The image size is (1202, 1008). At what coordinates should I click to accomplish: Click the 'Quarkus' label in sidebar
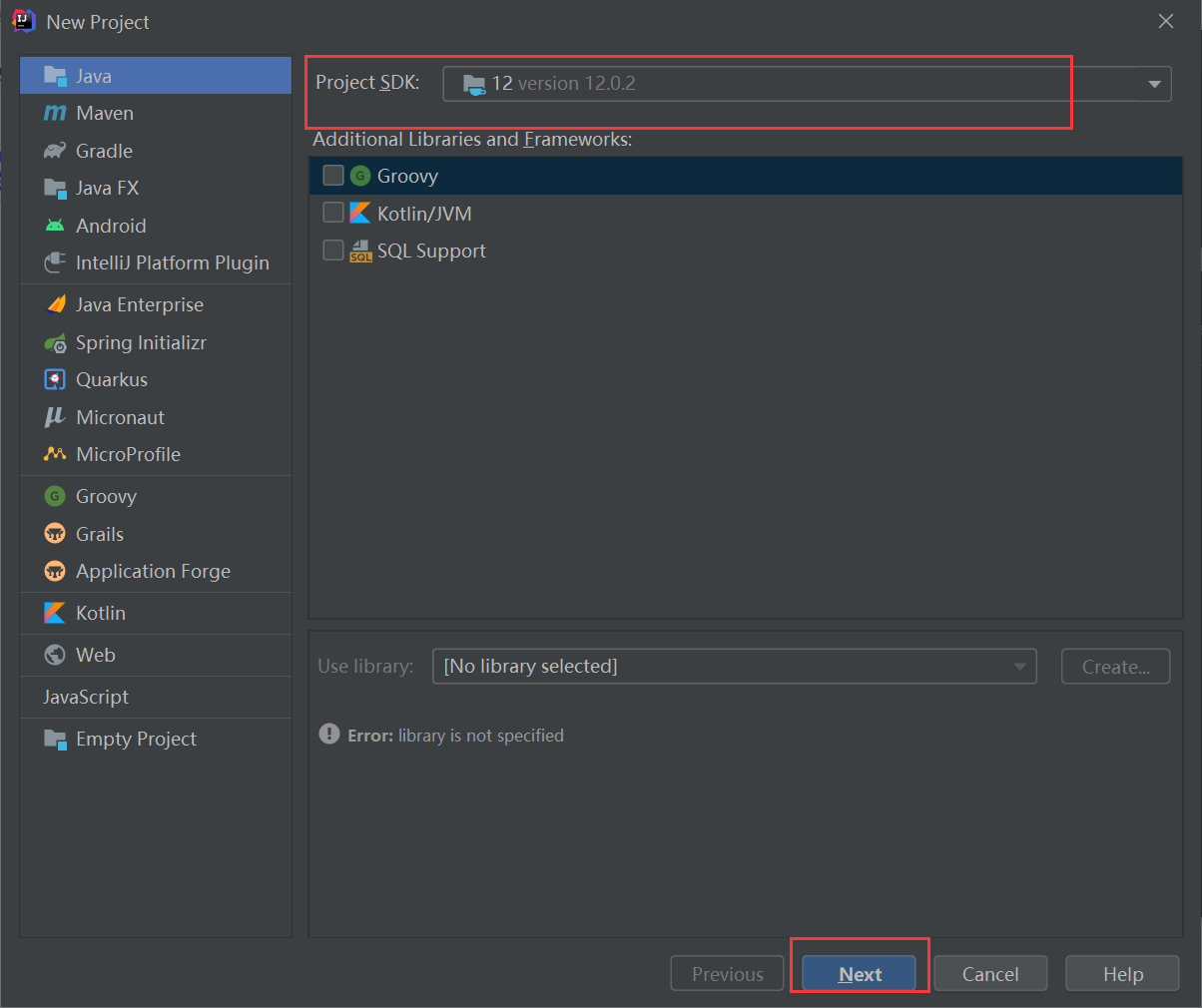click(x=112, y=379)
